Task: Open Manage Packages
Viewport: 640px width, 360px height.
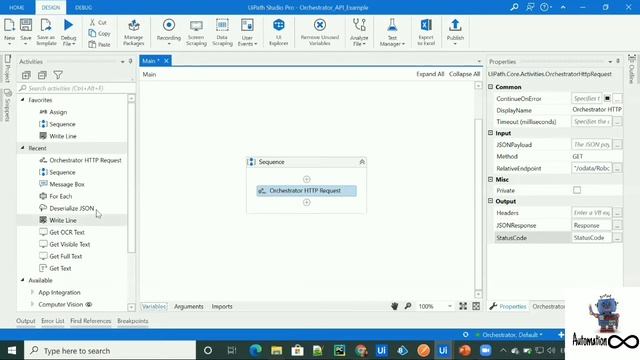Action: pyautogui.click(x=133, y=32)
